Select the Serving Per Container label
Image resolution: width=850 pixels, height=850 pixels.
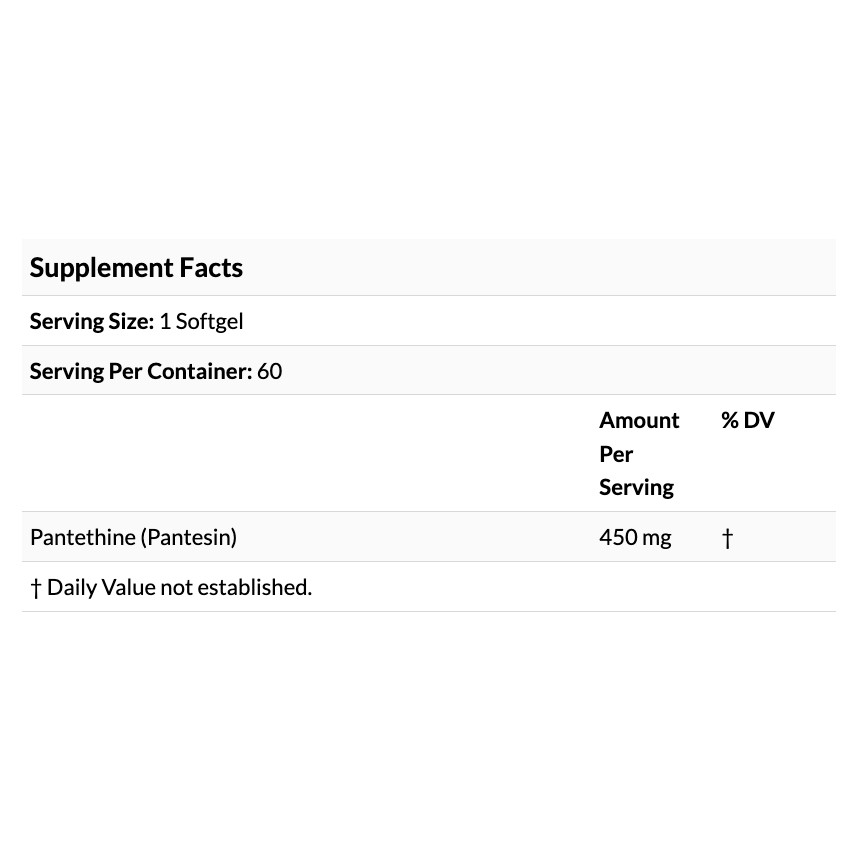[x=141, y=371]
